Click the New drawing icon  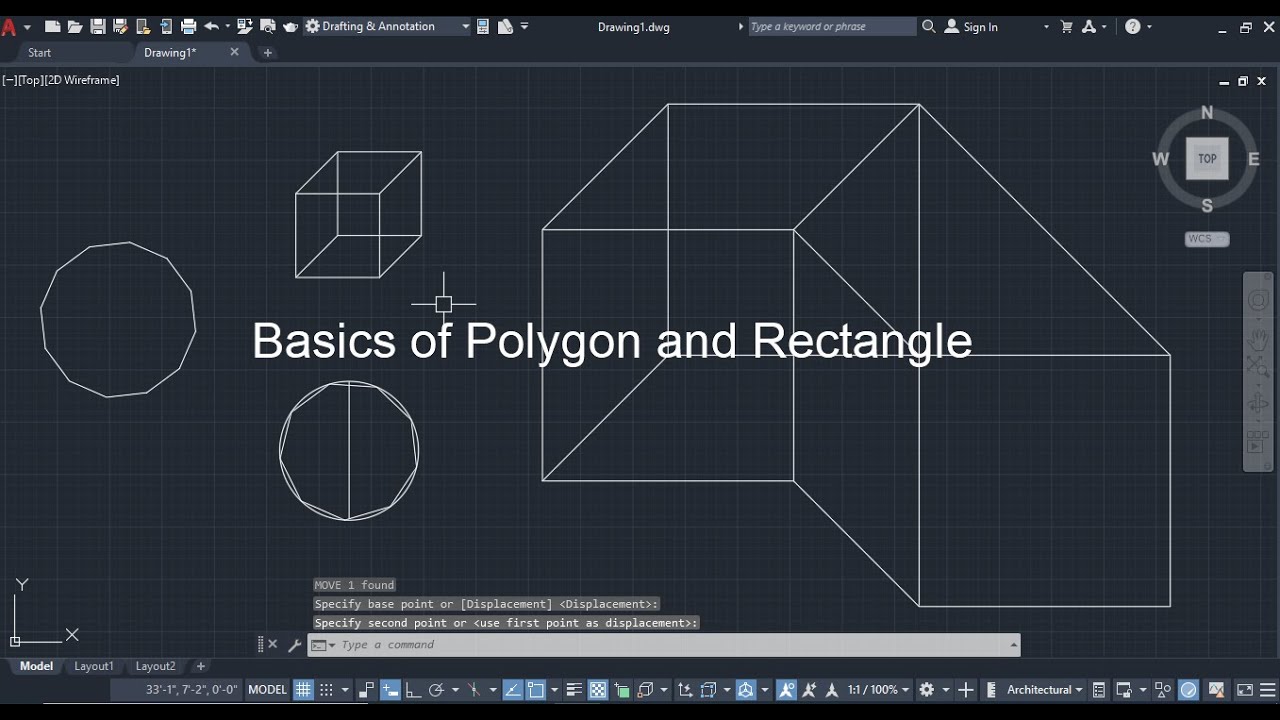pos(53,27)
